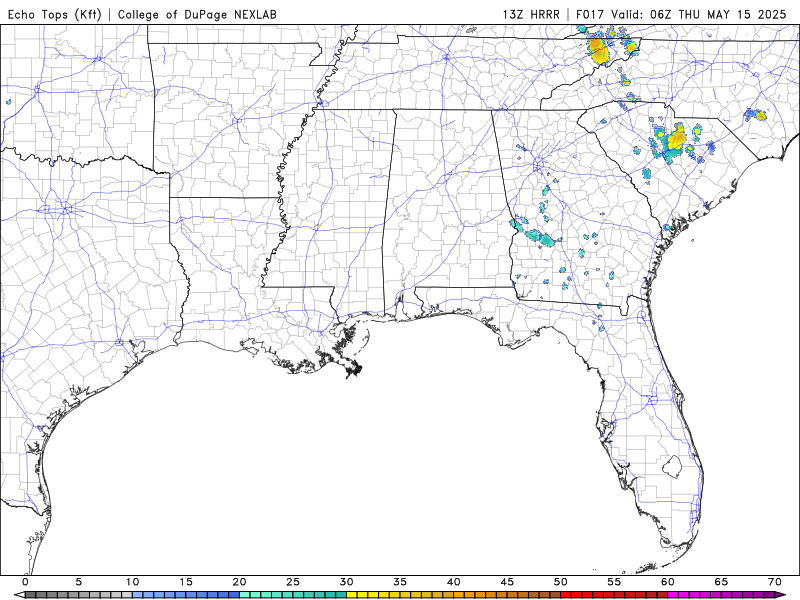Click the purple arrow at color bar's right end
The image size is (800, 600).
(x=780, y=595)
